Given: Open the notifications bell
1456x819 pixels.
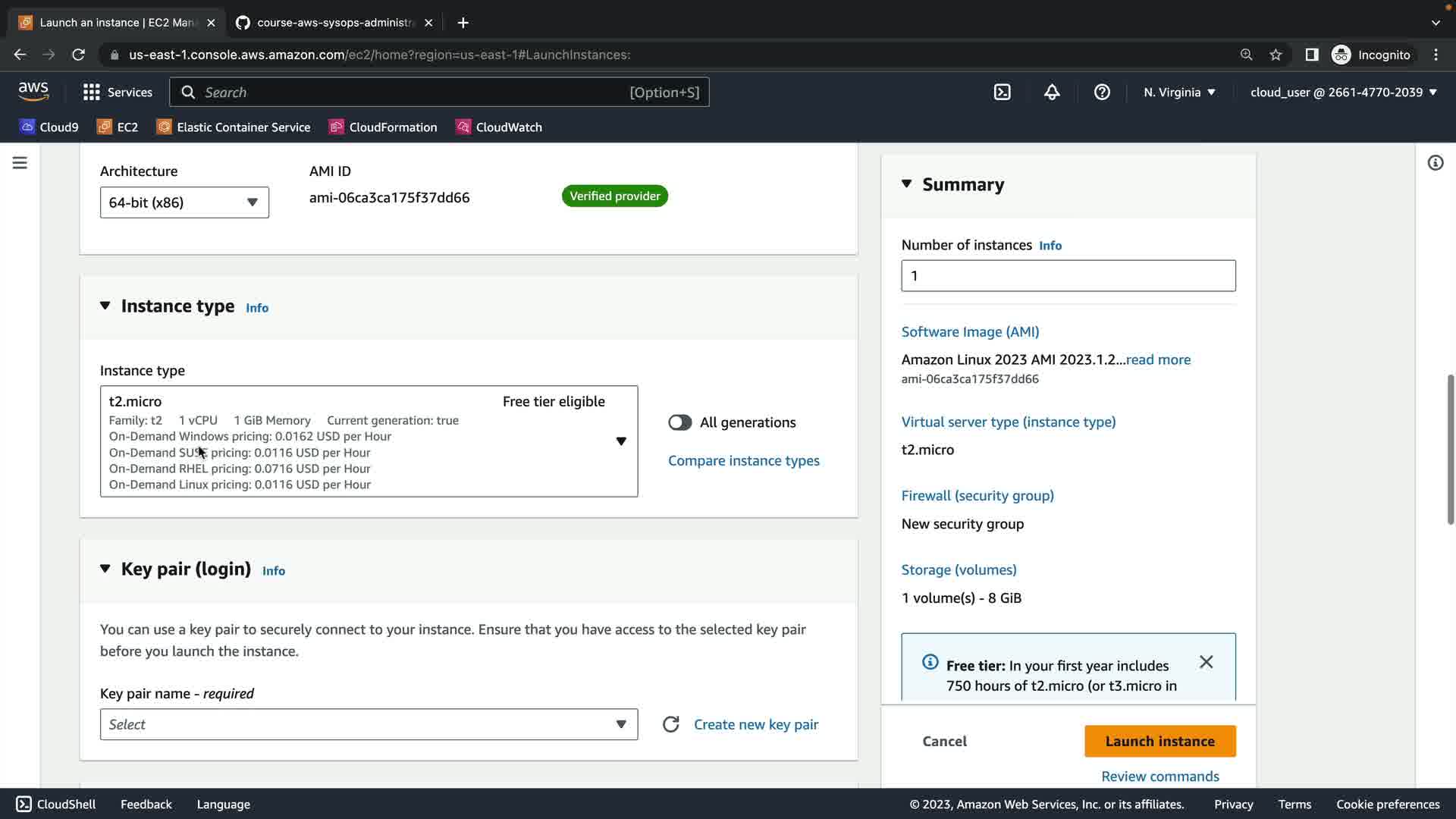Looking at the screenshot, I should [1052, 92].
